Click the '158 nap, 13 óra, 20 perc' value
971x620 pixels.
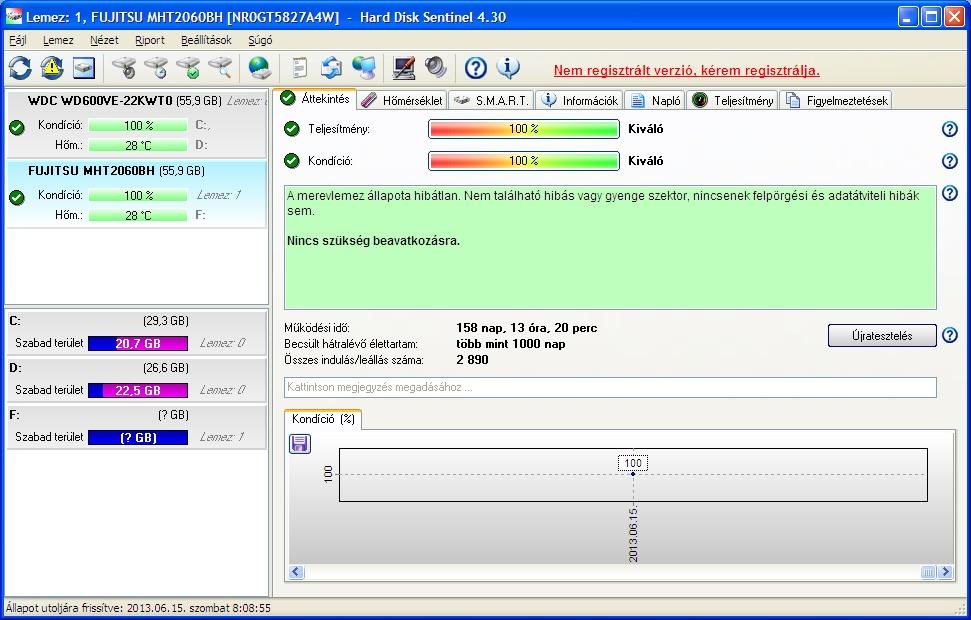(x=527, y=328)
